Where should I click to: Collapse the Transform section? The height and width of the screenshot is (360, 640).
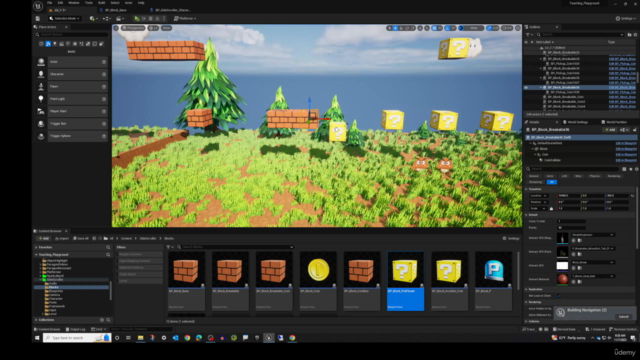point(526,189)
